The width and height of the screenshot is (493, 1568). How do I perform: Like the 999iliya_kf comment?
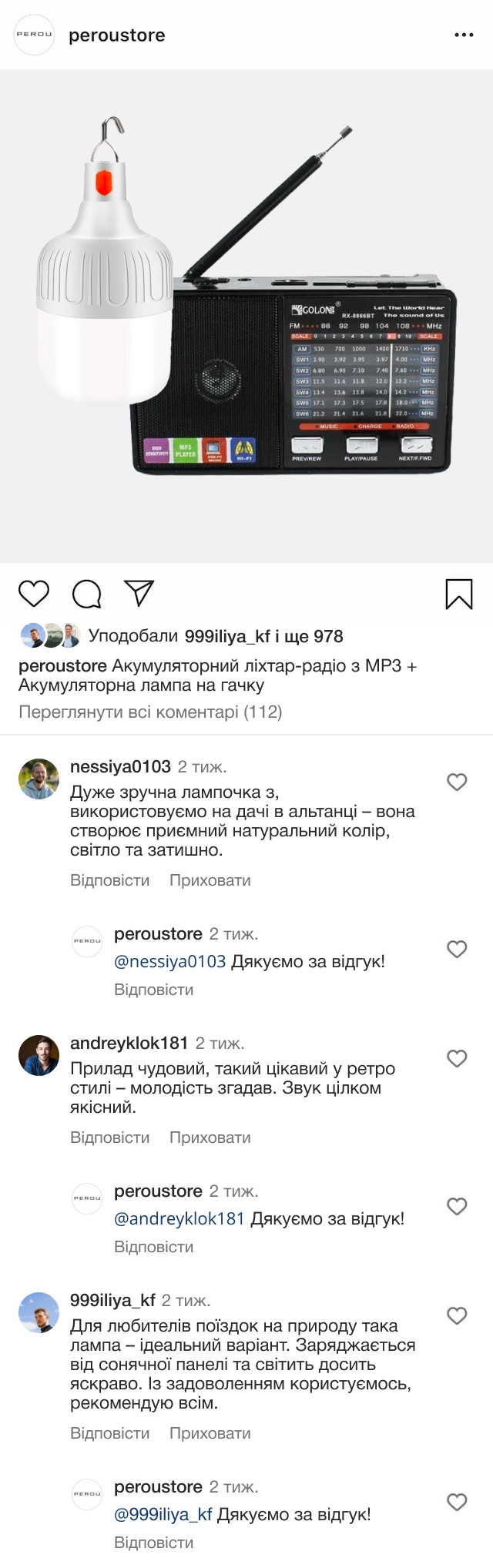(x=457, y=1315)
